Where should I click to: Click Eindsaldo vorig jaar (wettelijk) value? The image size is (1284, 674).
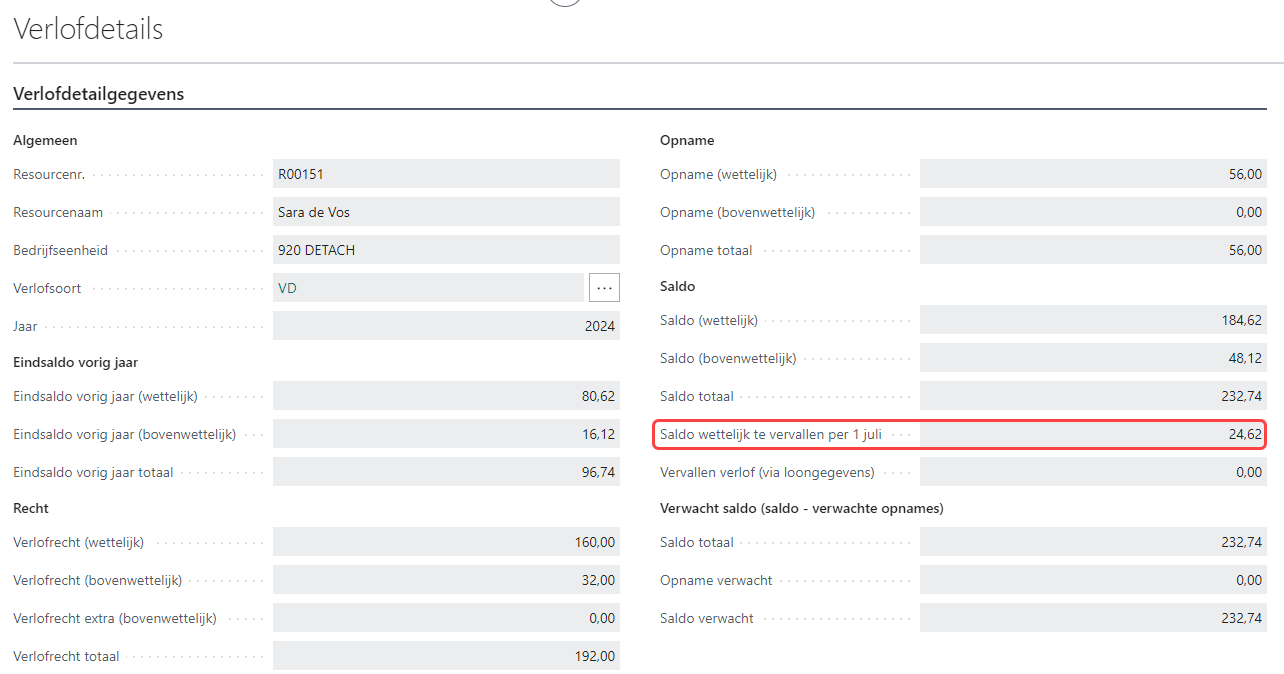[x=445, y=396]
